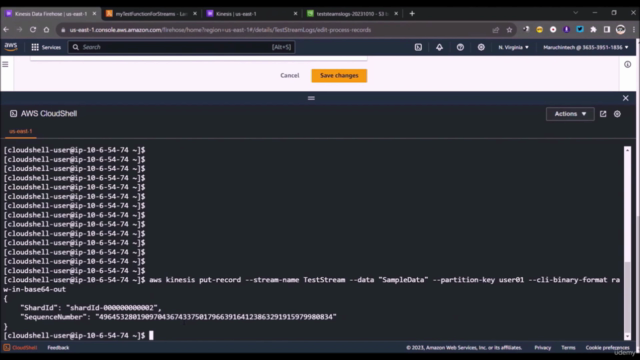This screenshot has width=640, height=360.
Task: Close the CloudShell panel
Action: click(625, 98)
